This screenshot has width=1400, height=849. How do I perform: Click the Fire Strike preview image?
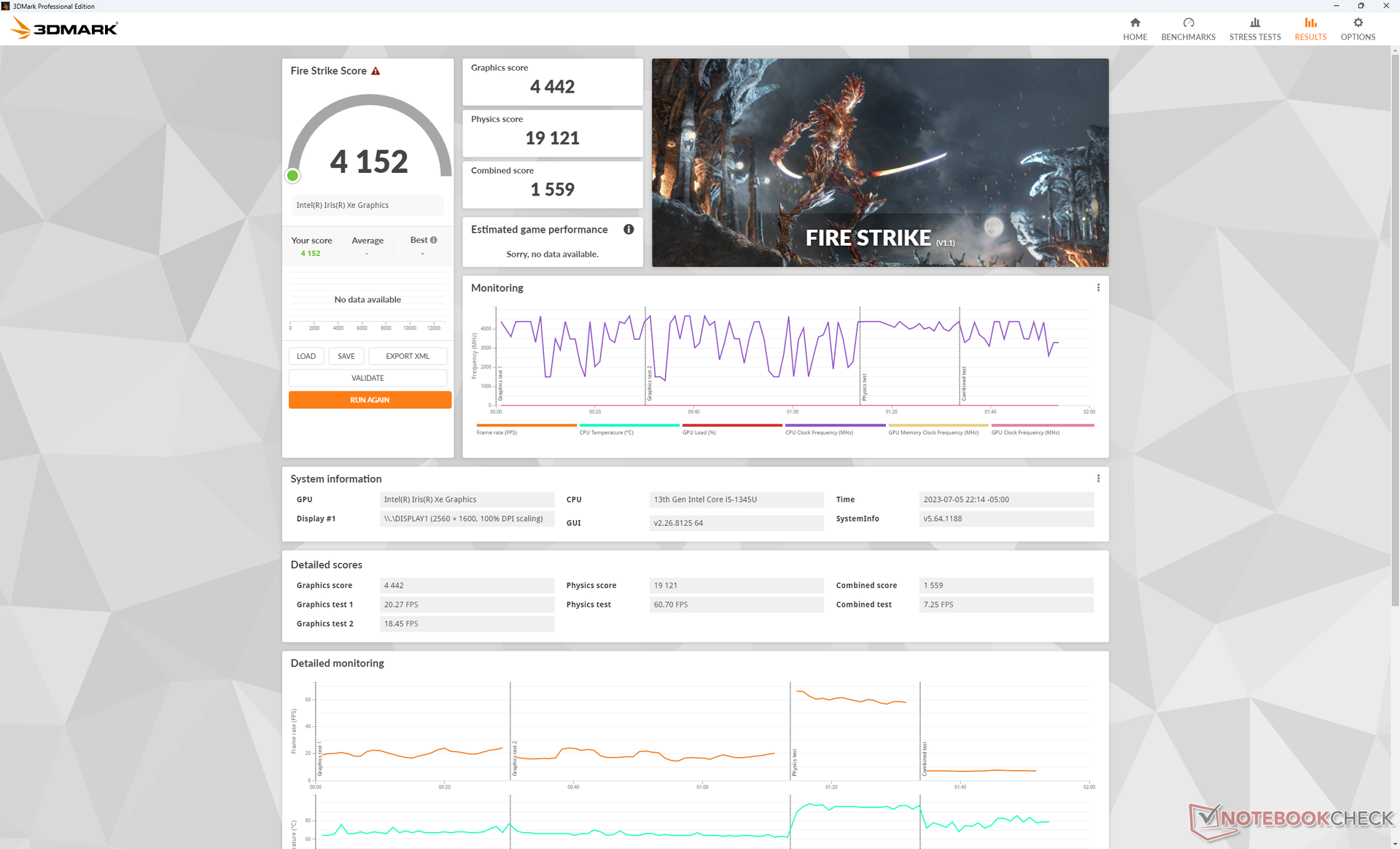tap(879, 162)
